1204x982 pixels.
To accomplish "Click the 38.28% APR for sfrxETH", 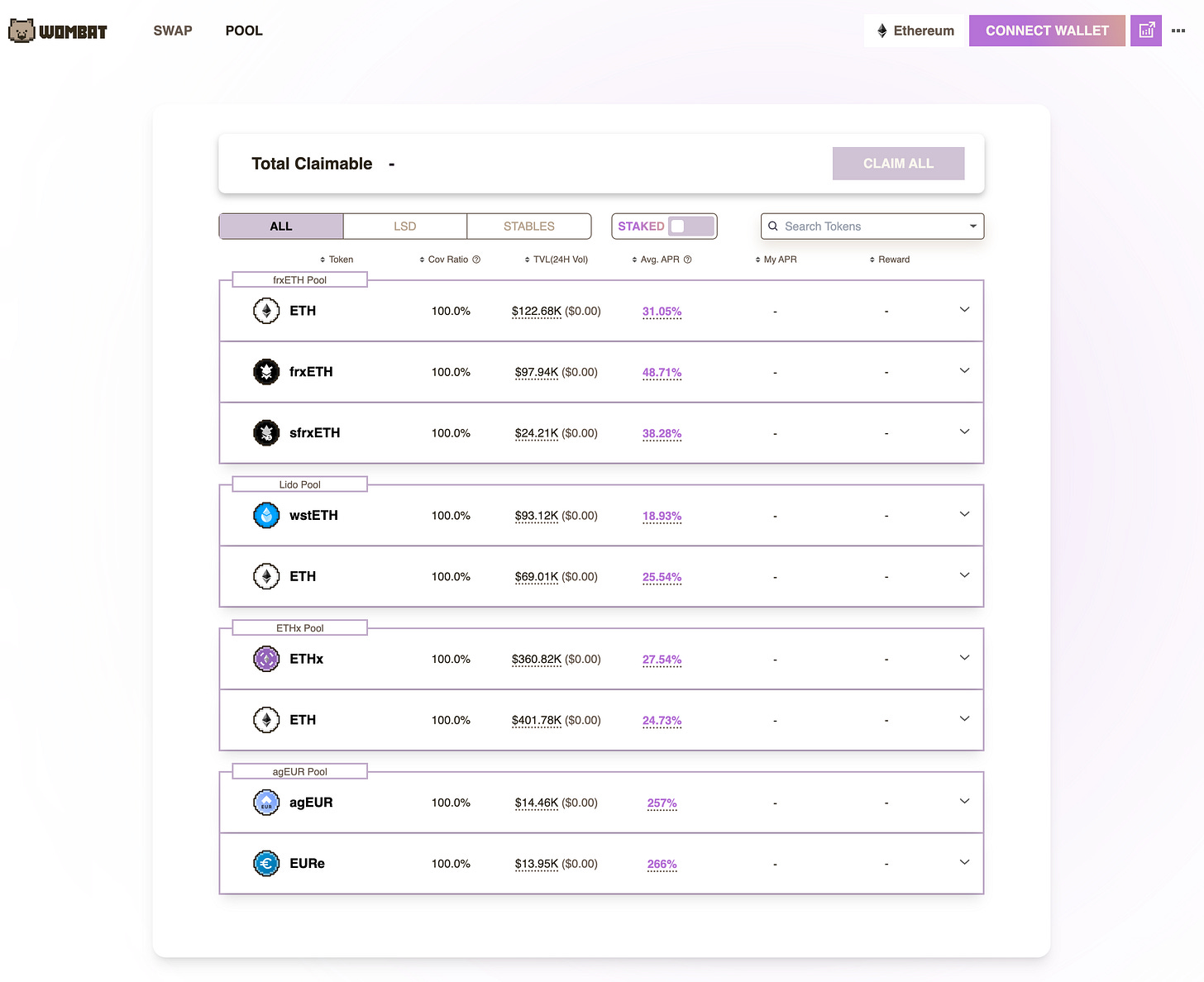I will tap(662, 434).
